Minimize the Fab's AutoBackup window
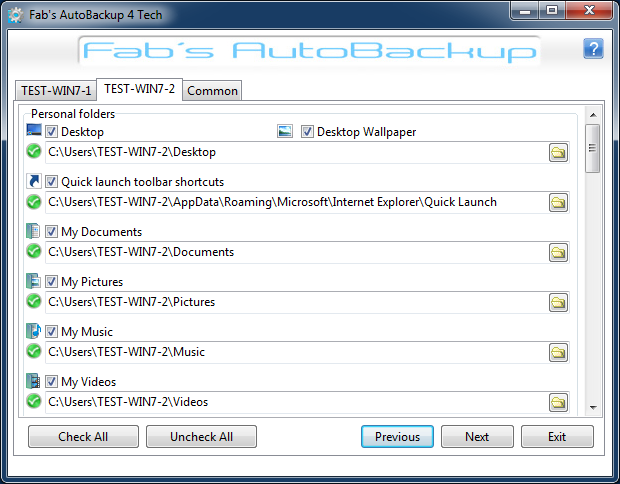The height and width of the screenshot is (484, 620). point(525,11)
